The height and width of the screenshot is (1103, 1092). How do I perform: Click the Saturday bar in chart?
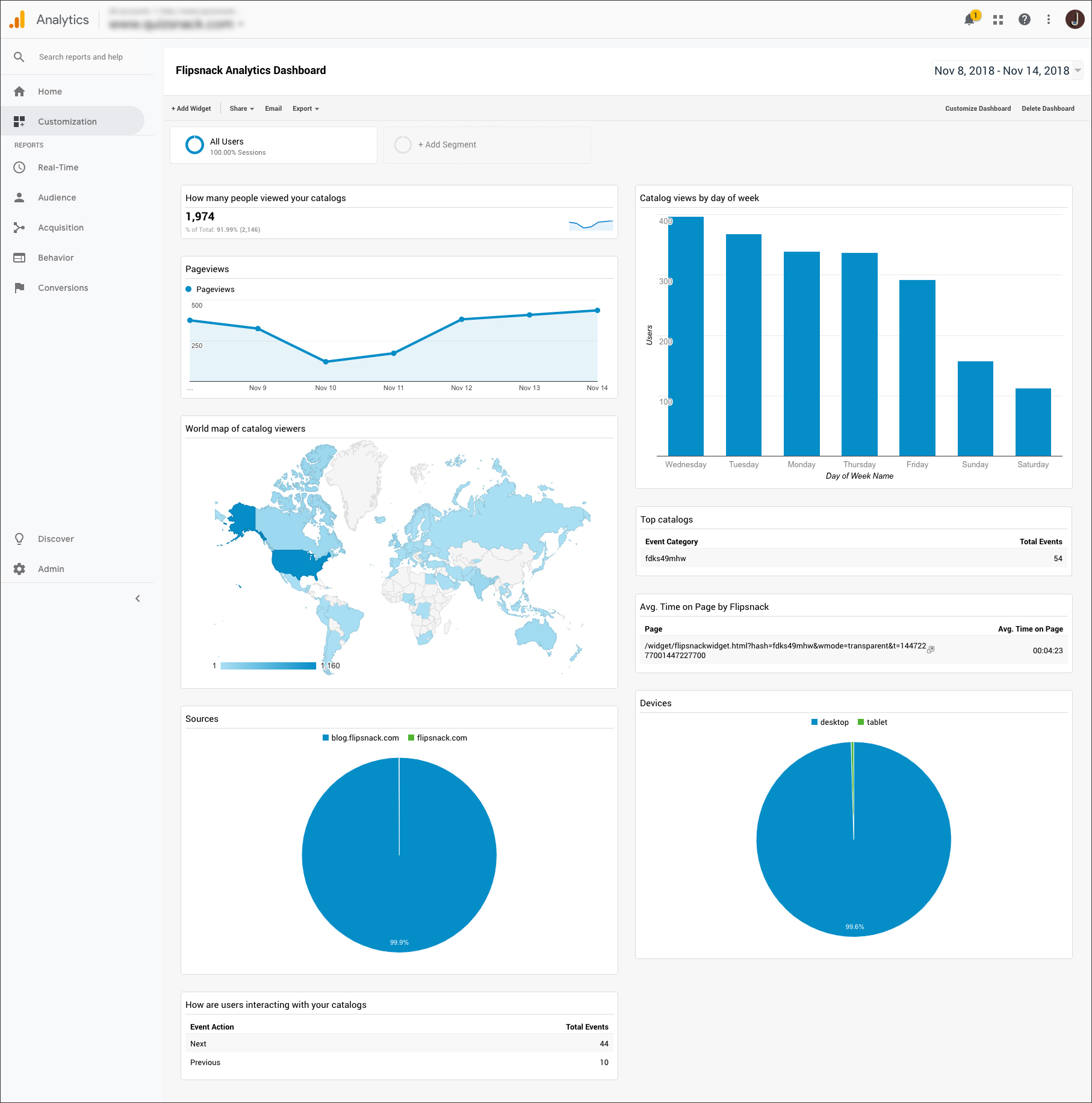(x=1033, y=422)
